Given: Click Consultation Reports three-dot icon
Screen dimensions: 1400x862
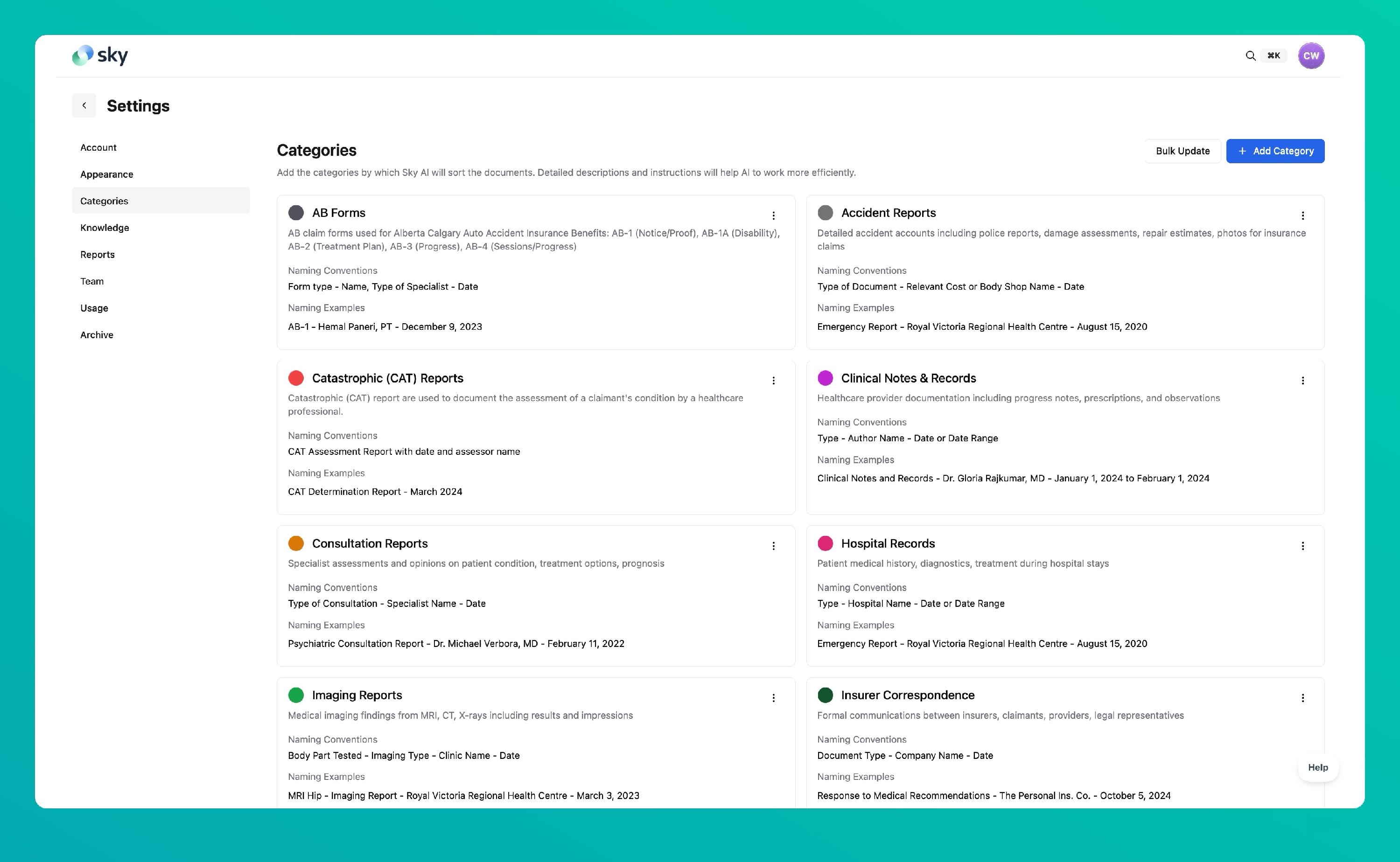Looking at the screenshot, I should click(x=773, y=546).
